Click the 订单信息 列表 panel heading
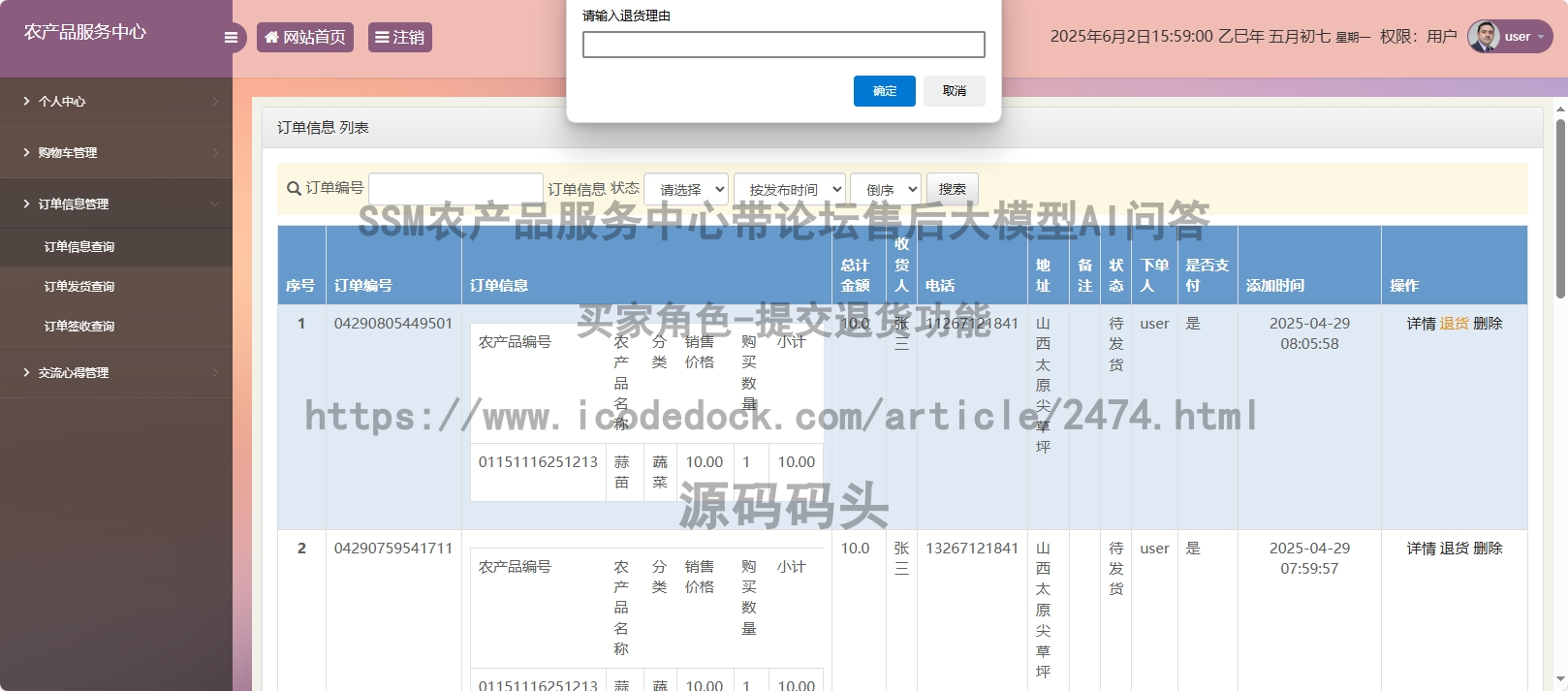Screen dimensions: 1568x691 (323, 128)
